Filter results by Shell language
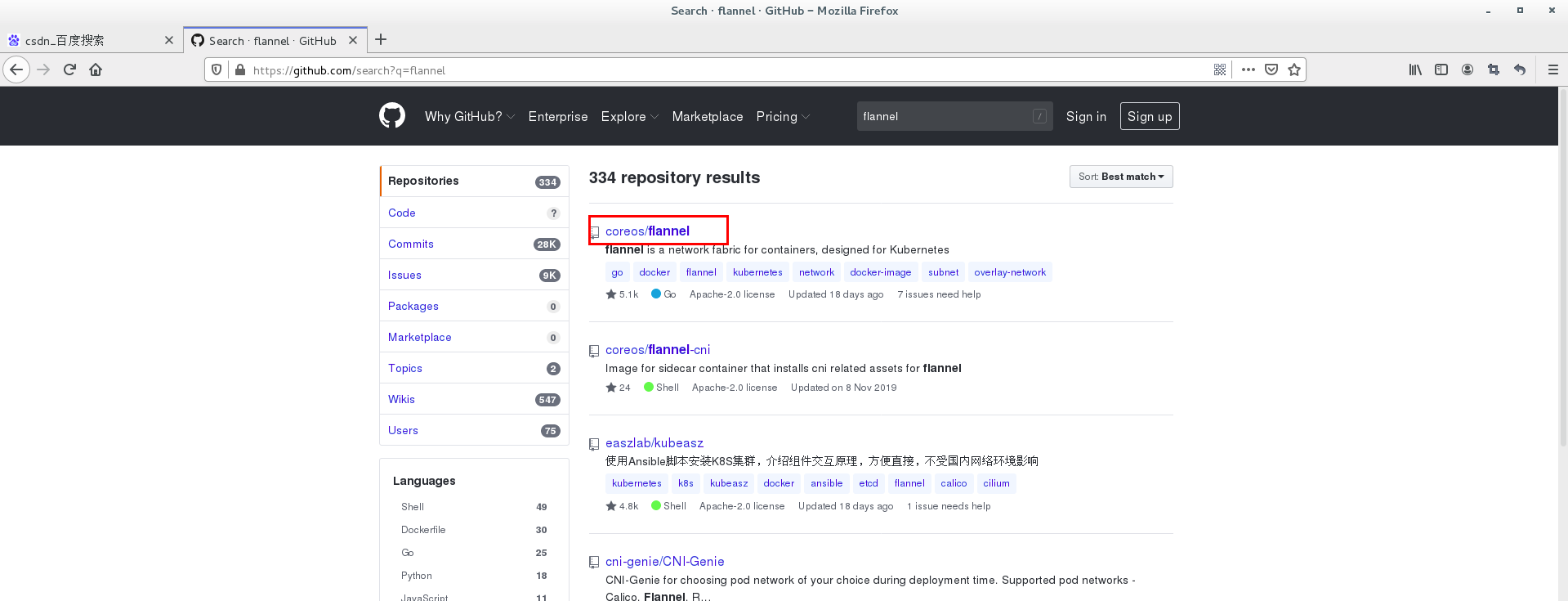1568x601 pixels. click(x=474, y=507)
